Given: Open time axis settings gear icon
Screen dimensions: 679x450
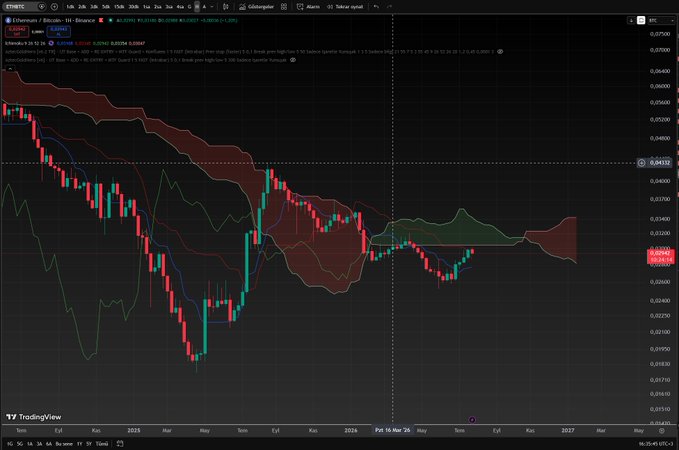Looking at the screenshot, I should click(x=662, y=431).
